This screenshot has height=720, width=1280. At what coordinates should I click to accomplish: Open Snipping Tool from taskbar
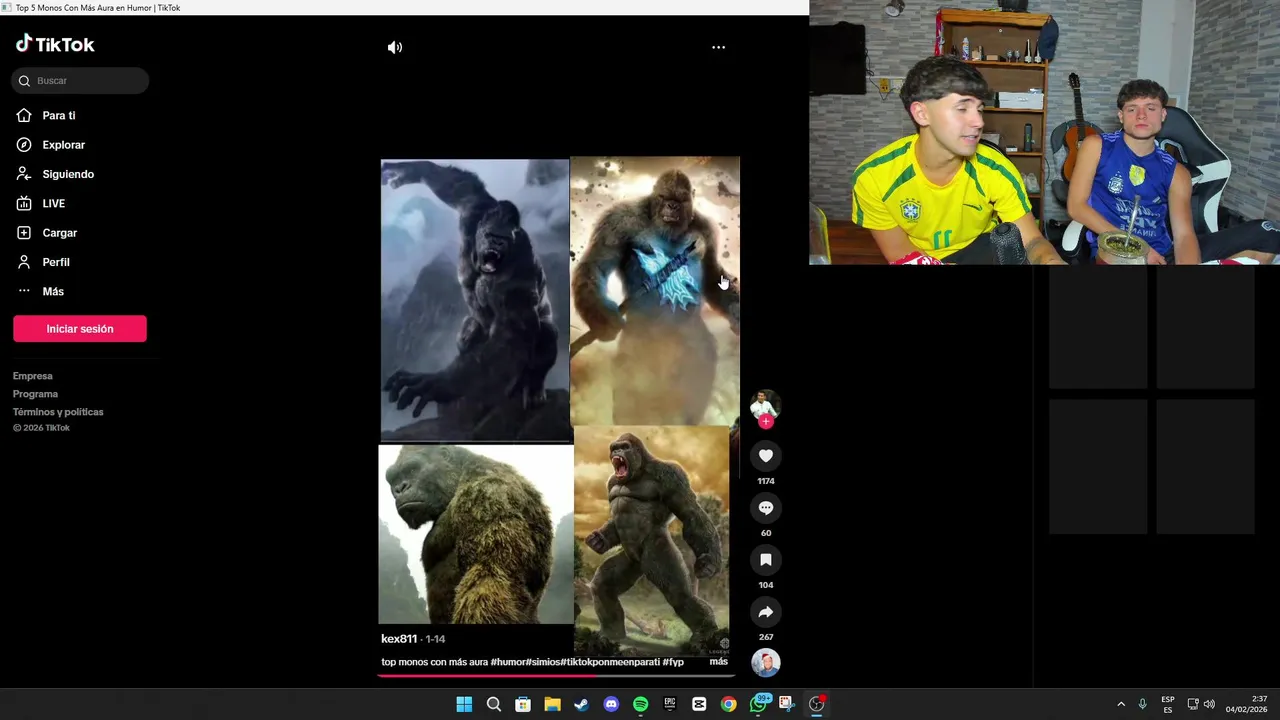point(786,704)
